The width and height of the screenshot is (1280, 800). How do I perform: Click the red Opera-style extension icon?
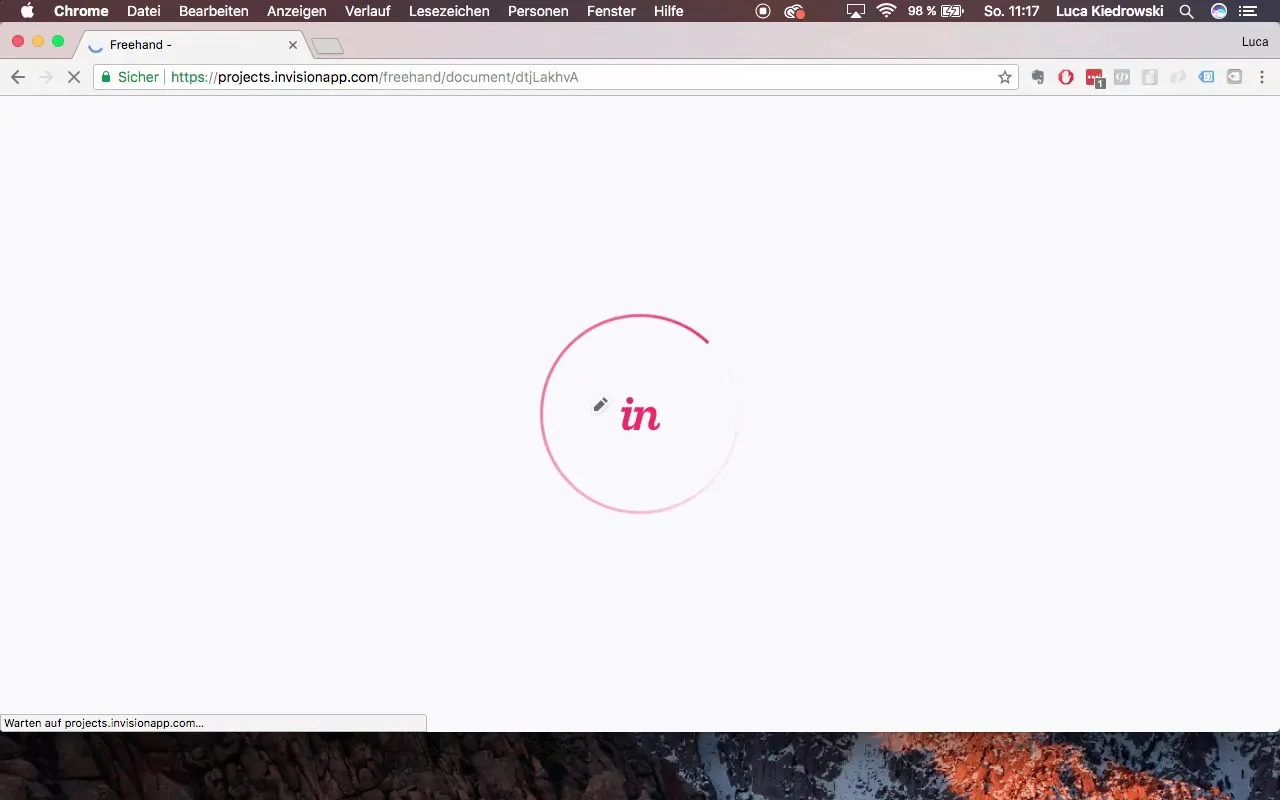(x=1066, y=77)
